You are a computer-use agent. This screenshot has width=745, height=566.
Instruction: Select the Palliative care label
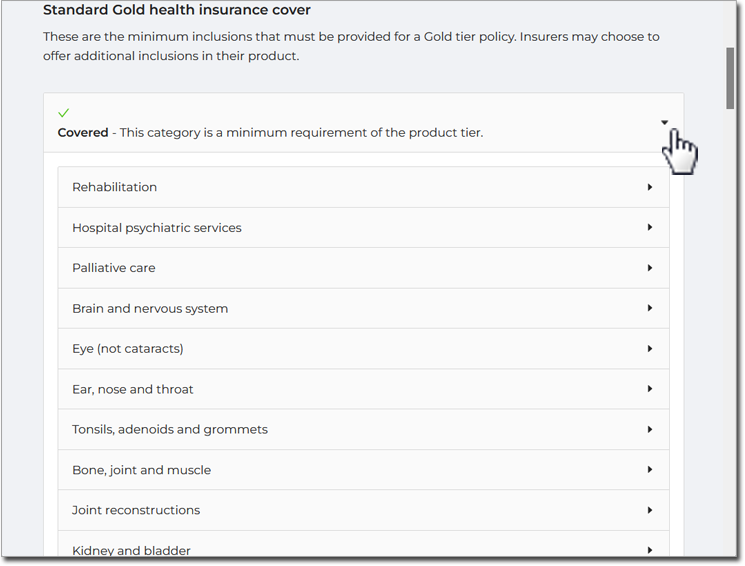114,268
